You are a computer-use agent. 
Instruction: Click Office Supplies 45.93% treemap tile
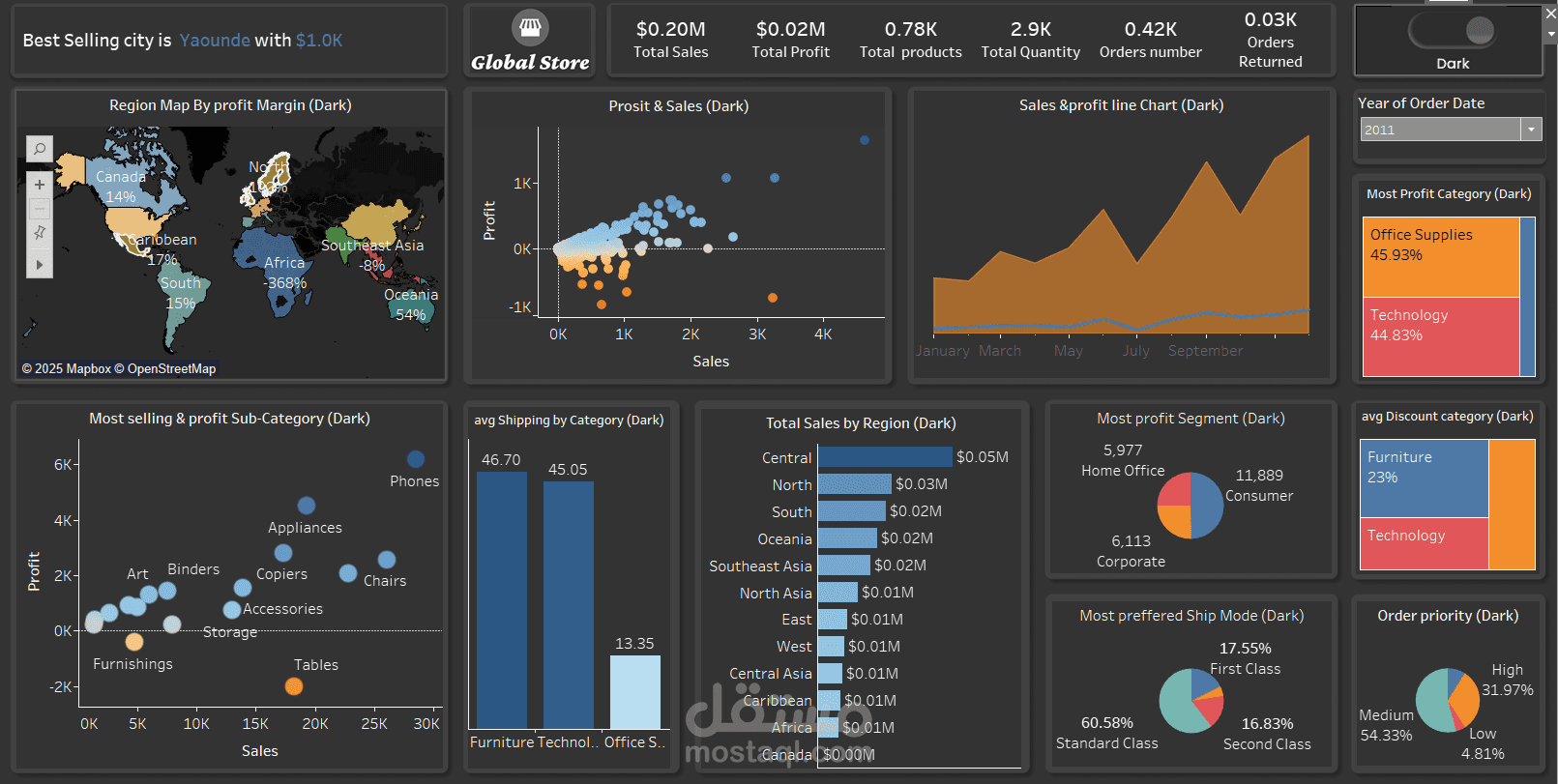[x=1441, y=257]
